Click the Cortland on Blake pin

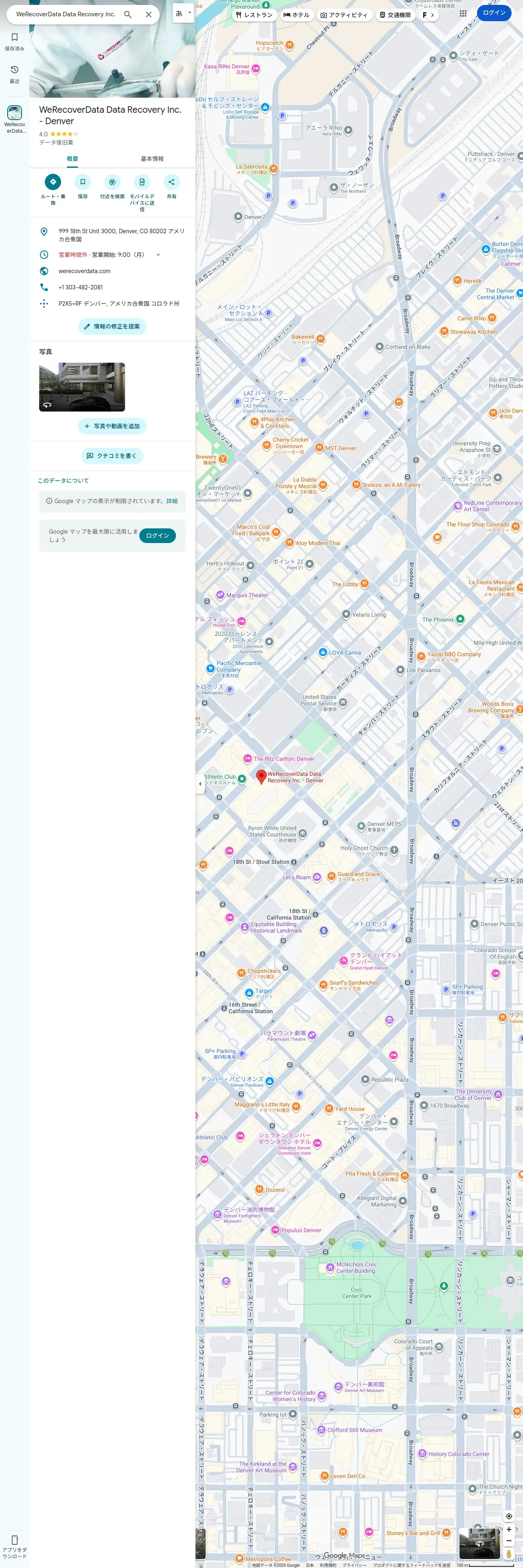379,347
